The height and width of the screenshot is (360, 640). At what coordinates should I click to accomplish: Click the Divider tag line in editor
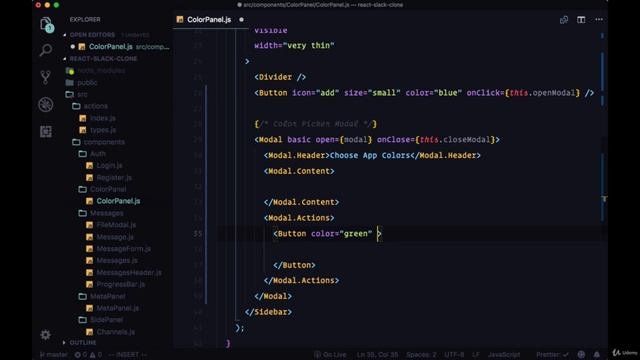(x=280, y=77)
